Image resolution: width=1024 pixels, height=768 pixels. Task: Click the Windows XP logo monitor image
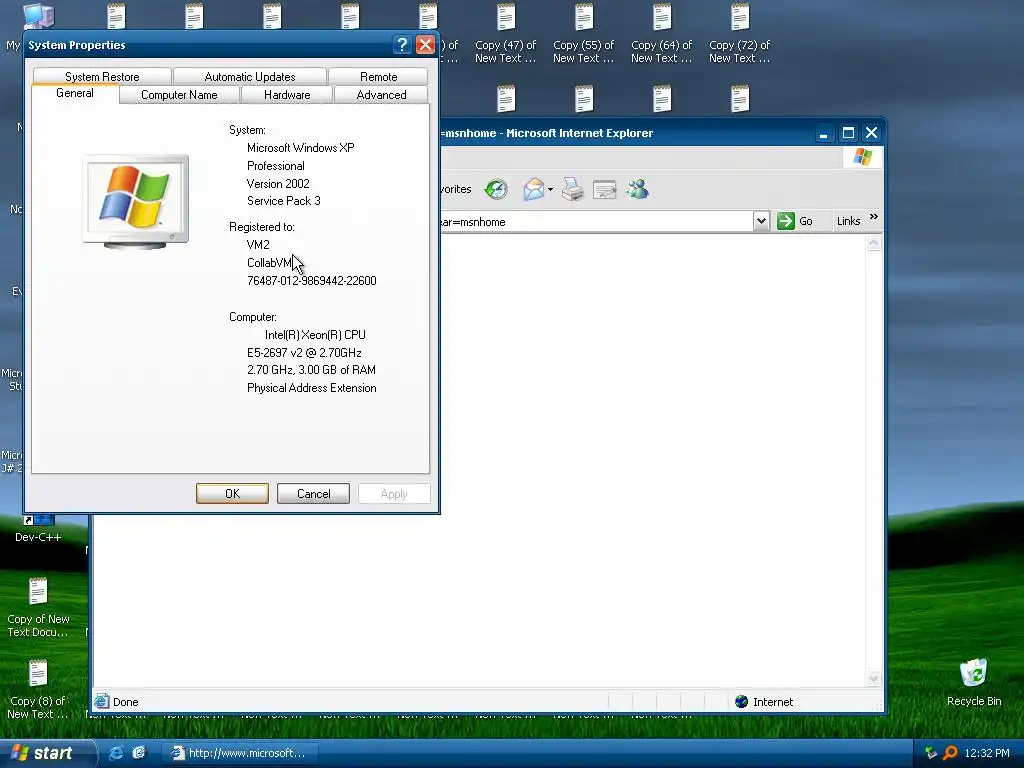click(x=136, y=201)
